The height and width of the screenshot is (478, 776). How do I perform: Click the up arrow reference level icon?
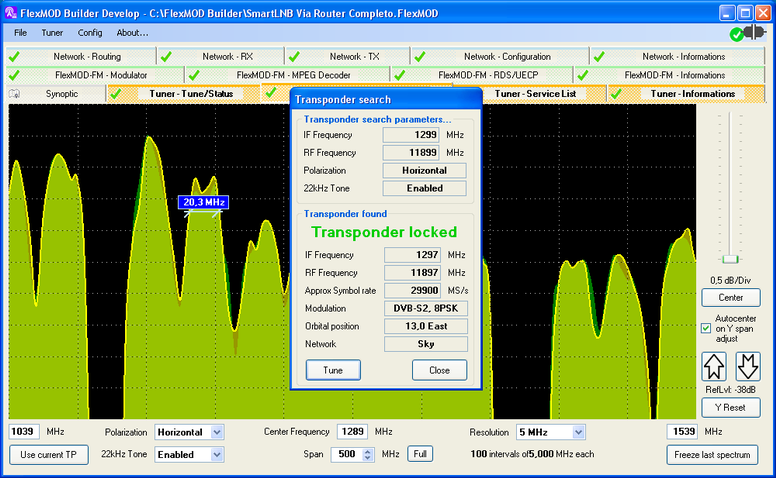tap(714, 366)
